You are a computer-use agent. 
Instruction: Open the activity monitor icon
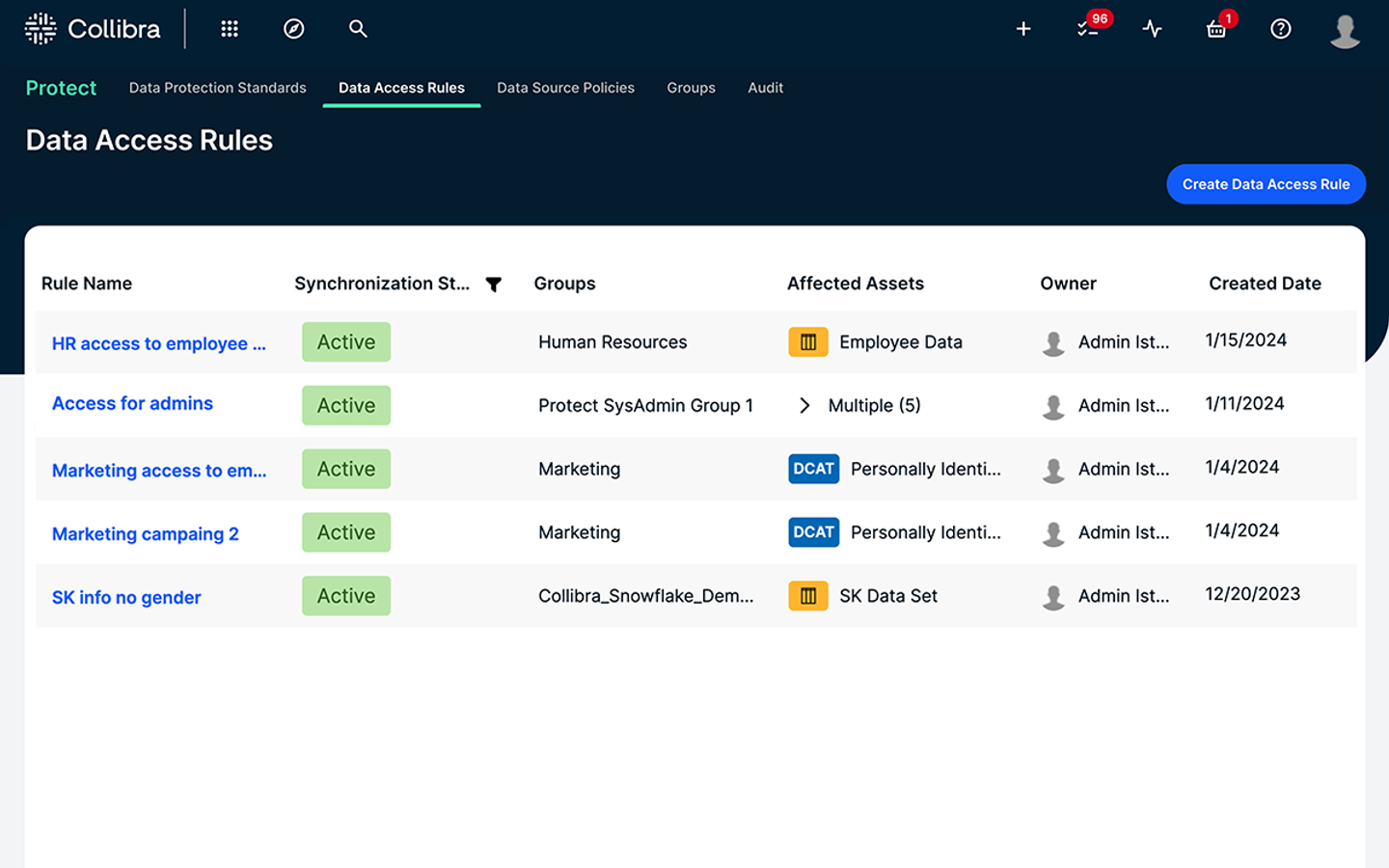[1152, 29]
